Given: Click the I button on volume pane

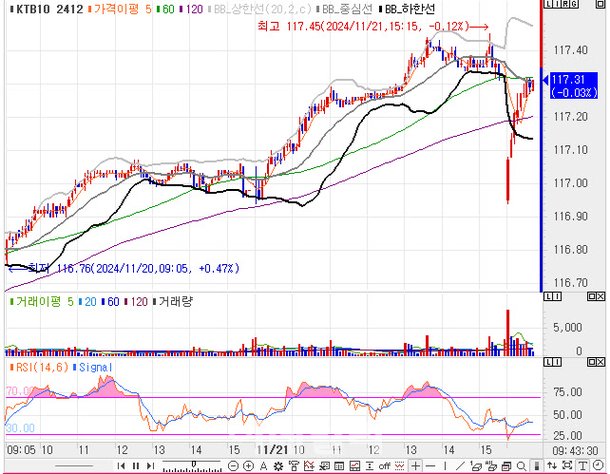Looking at the screenshot, I should 557,297.
